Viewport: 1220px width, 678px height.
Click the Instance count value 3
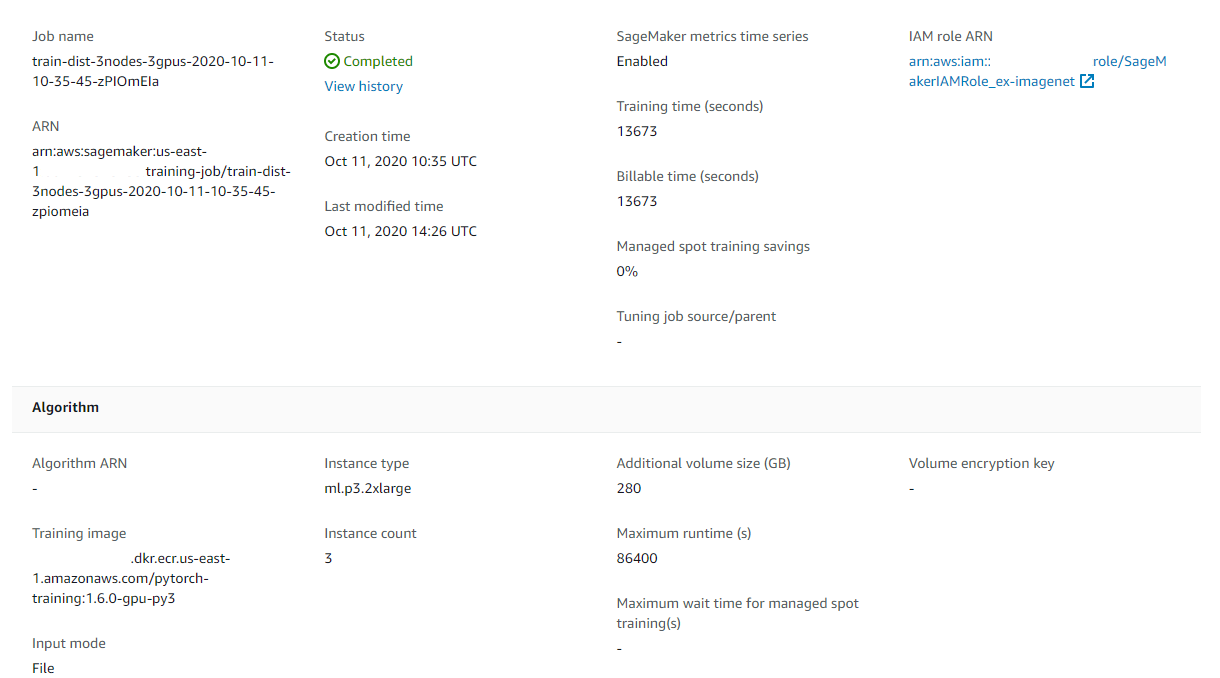[x=328, y=558]
